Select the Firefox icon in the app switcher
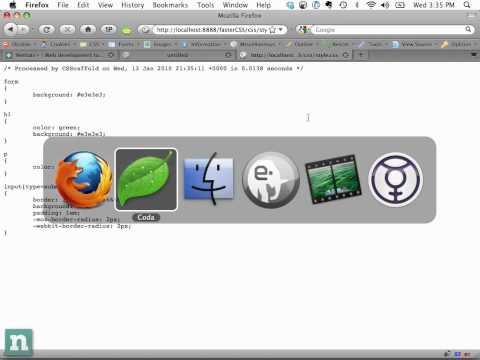 (x=84, y=180)
